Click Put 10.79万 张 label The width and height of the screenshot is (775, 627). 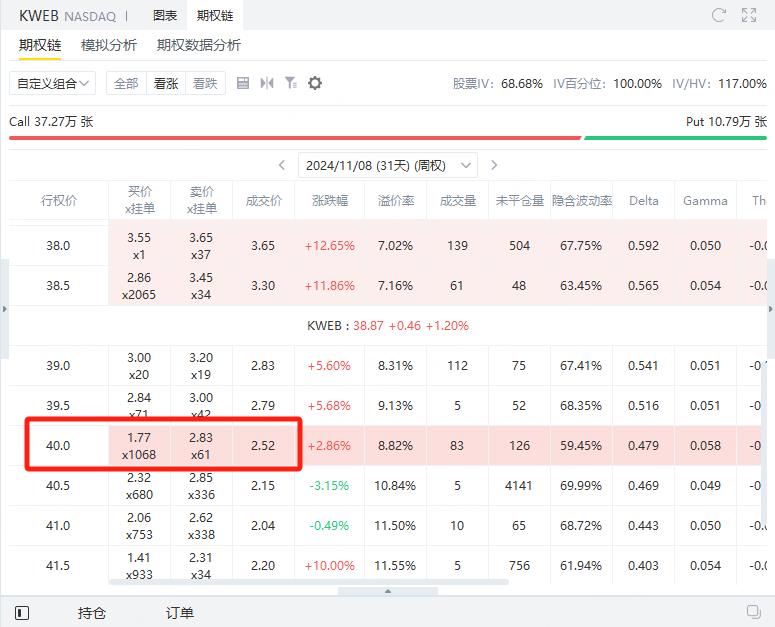tap(727, 122)
